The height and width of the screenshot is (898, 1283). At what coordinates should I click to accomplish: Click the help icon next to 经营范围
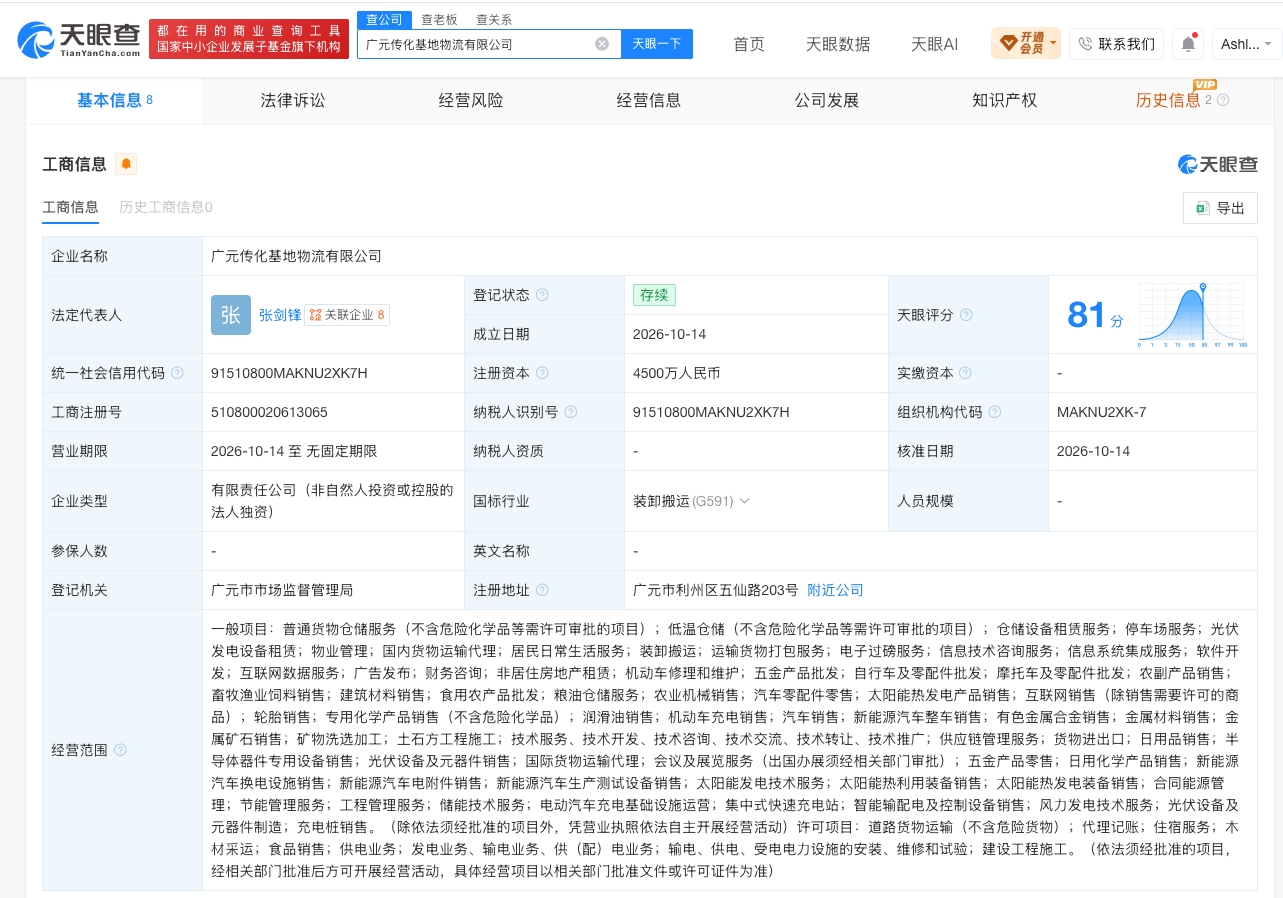pyautogui.click(x=121, y=750)
